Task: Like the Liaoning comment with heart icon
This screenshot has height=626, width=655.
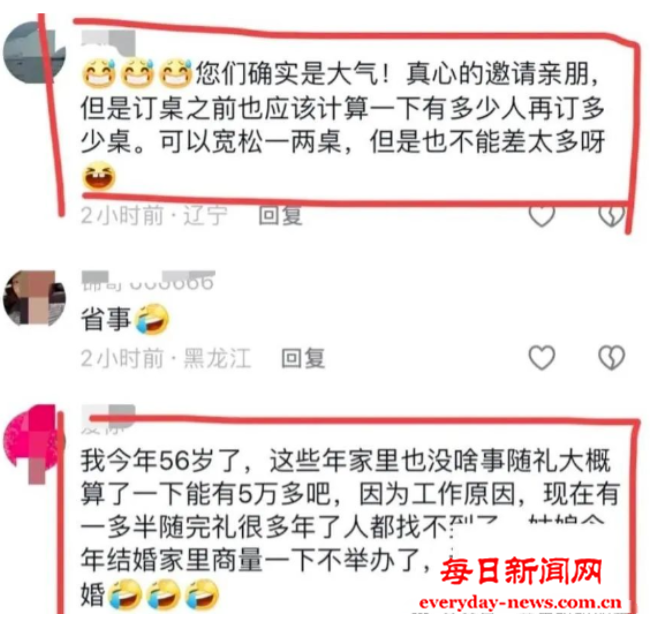Action: coord(542,215)
